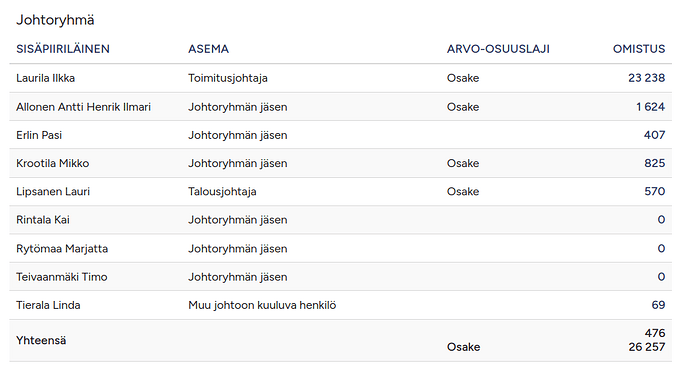The height and width of the screenshot is (365, 690).
Task: Click the SISÄPIIRILÄINEN column header
Action: coord(63,49)
